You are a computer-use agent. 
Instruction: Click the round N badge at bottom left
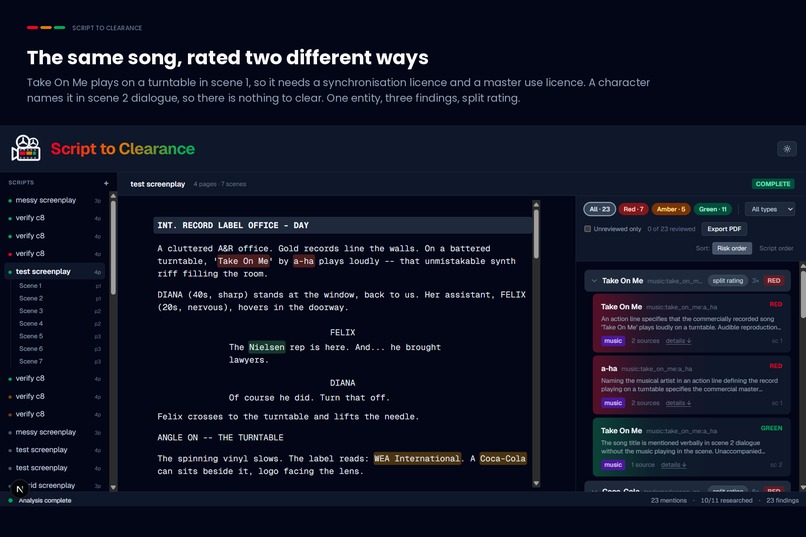(x=20, y=489)
